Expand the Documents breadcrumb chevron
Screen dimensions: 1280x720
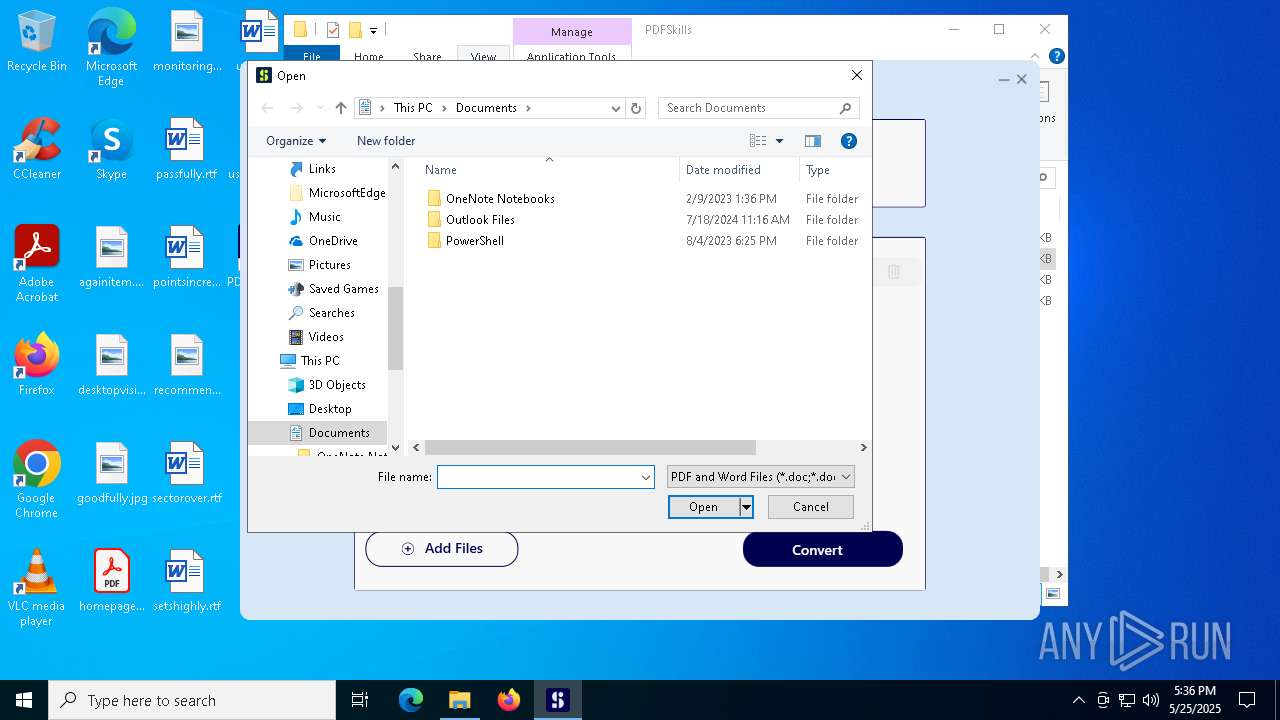pyautogui.click(x=528, y=108)
